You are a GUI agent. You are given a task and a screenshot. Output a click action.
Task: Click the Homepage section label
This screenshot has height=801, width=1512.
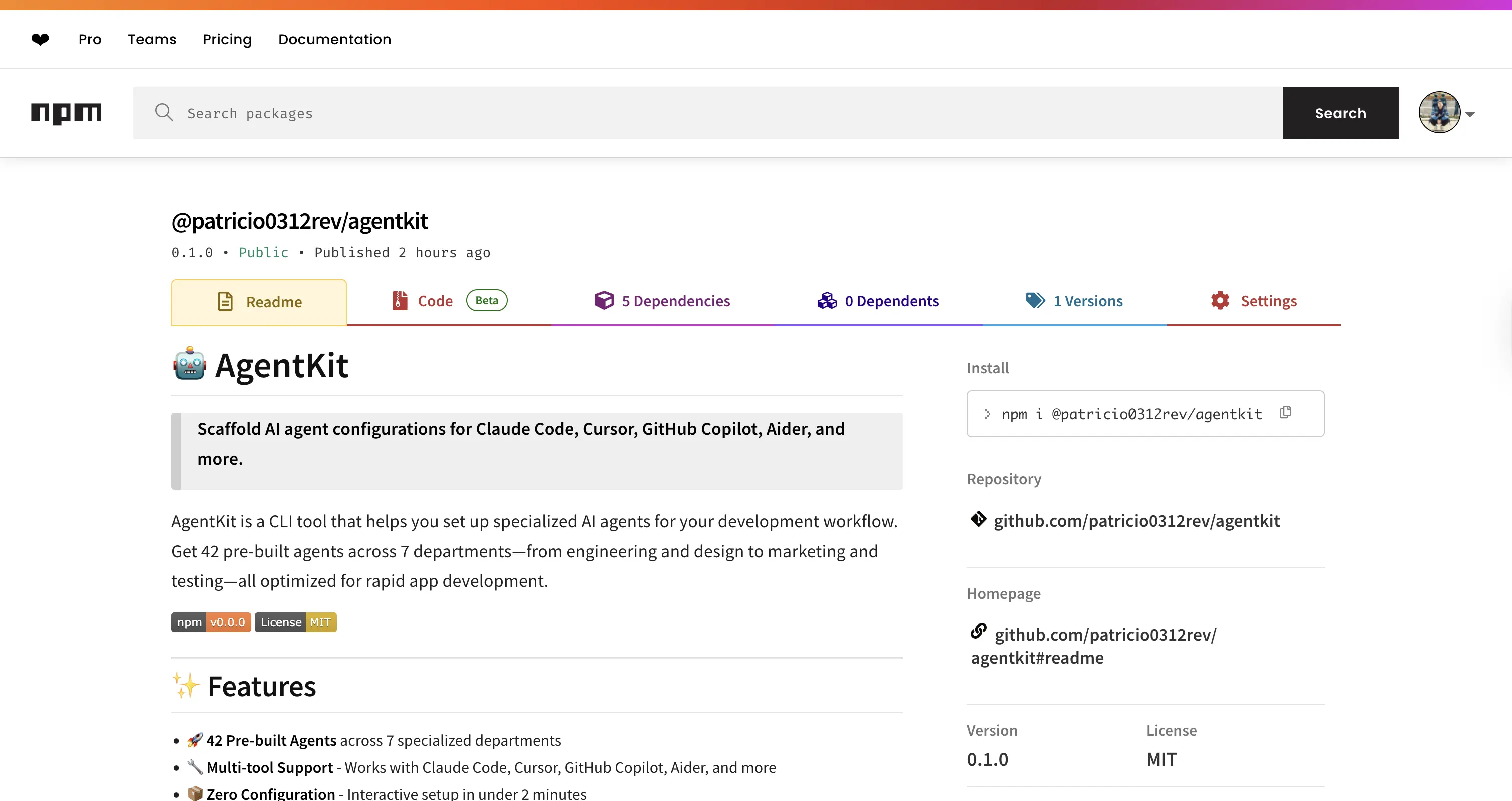[x=1004, y=594]
